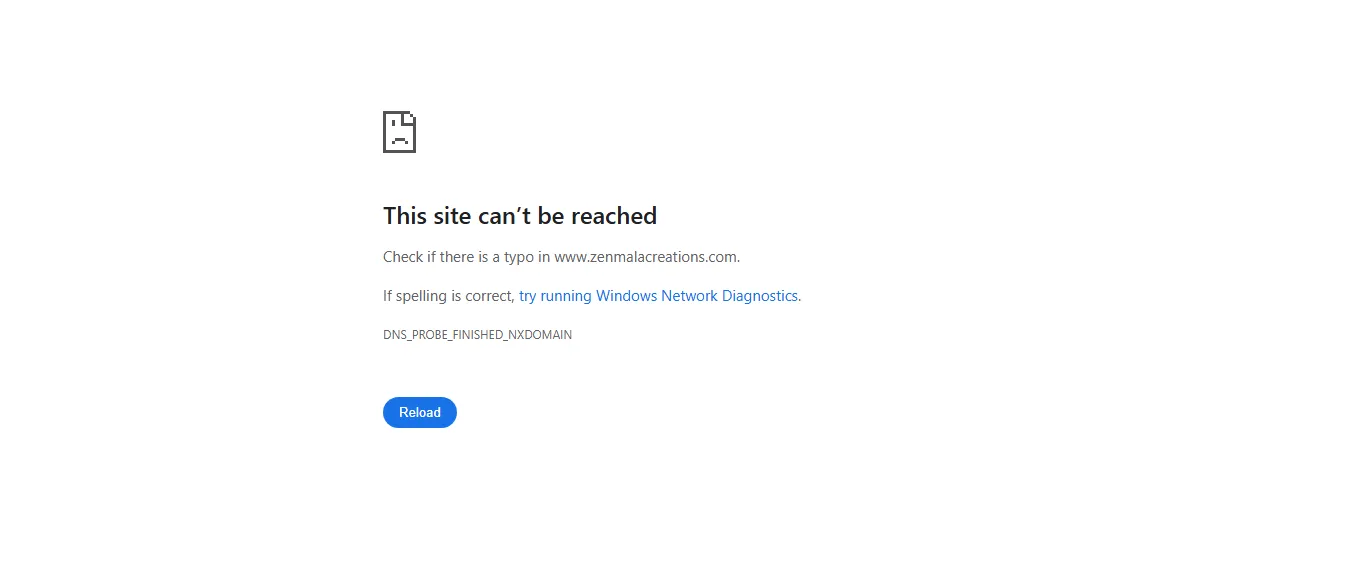Screen dimensions: 1366x581
Task: Click the frowning mouth on the error icon
Action: pos(399,141)
